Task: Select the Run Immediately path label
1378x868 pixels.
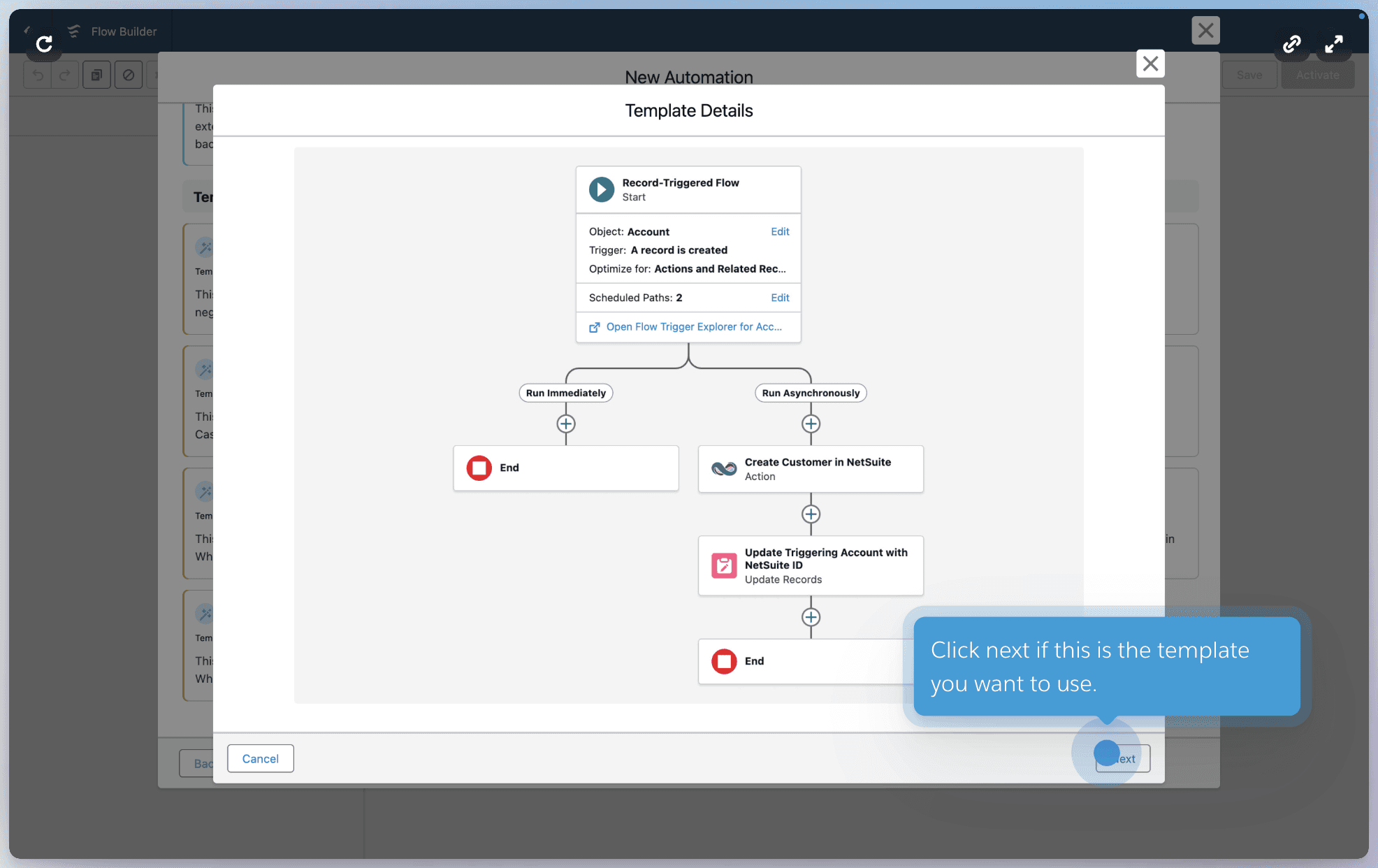Action: pos(566,393)
